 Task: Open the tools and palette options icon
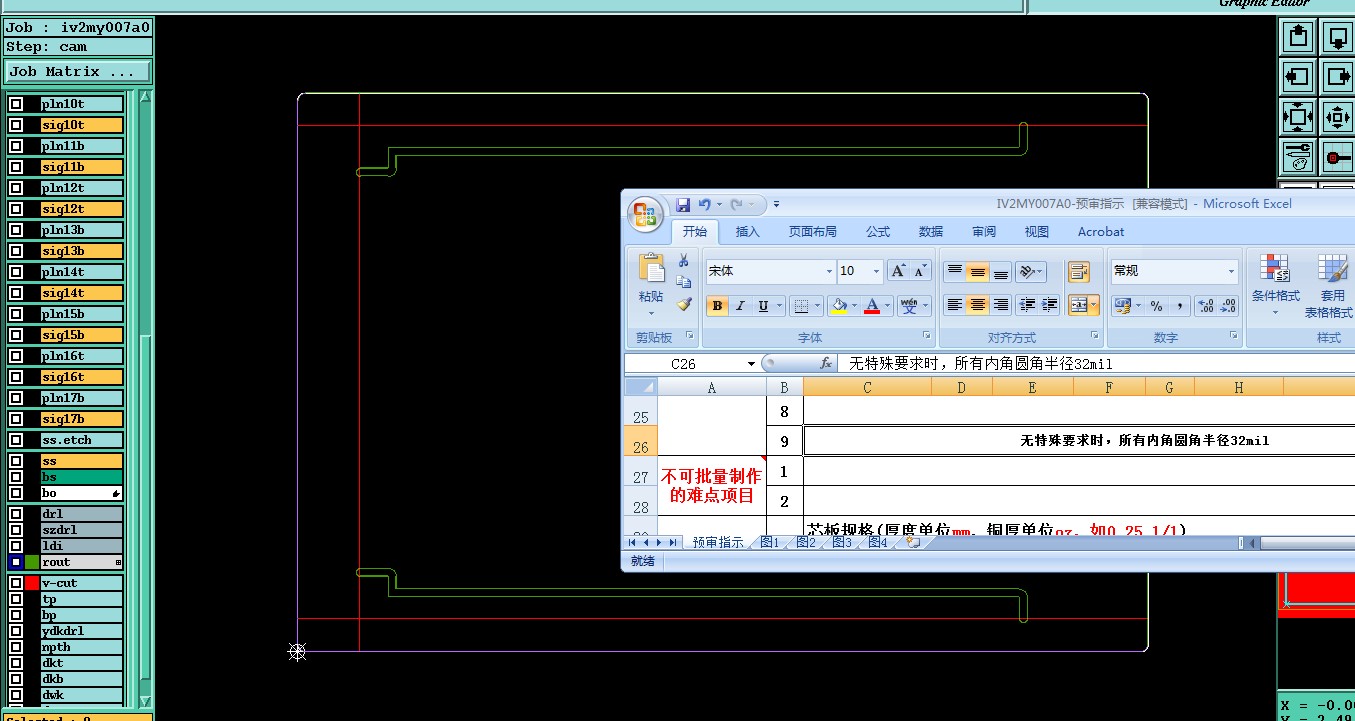[1297, 157]
